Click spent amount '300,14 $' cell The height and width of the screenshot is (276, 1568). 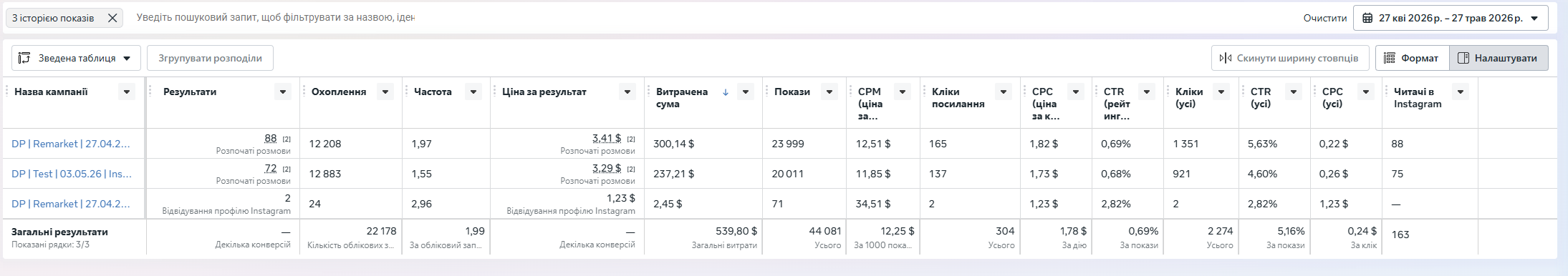(673, 144)
